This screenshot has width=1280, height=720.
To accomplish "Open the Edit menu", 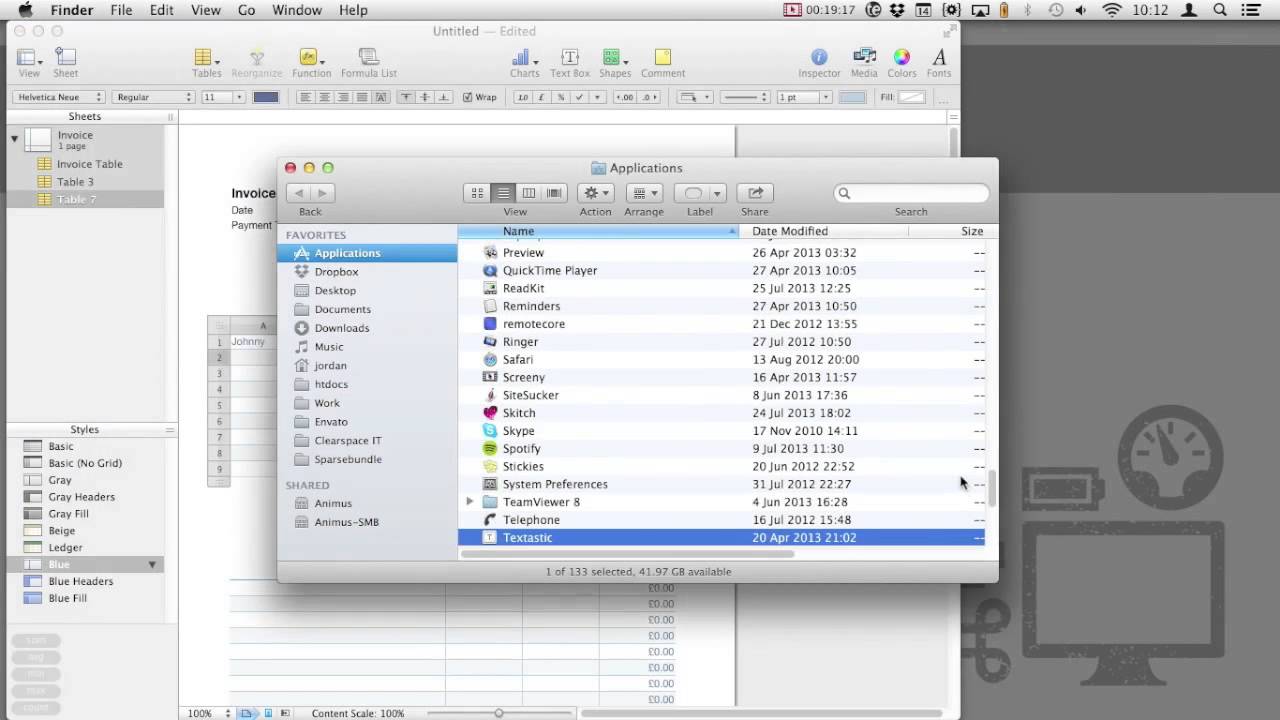I will (x=161, y=10).
